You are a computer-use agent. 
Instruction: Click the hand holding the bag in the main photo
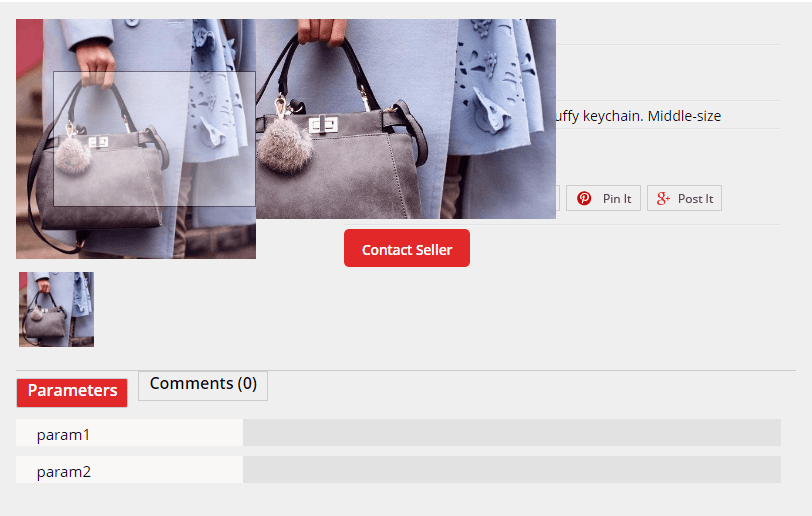coord(95,64)
